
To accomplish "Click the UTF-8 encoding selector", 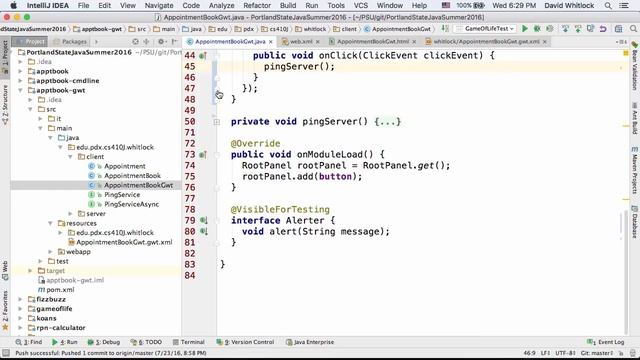I will 565,353.
